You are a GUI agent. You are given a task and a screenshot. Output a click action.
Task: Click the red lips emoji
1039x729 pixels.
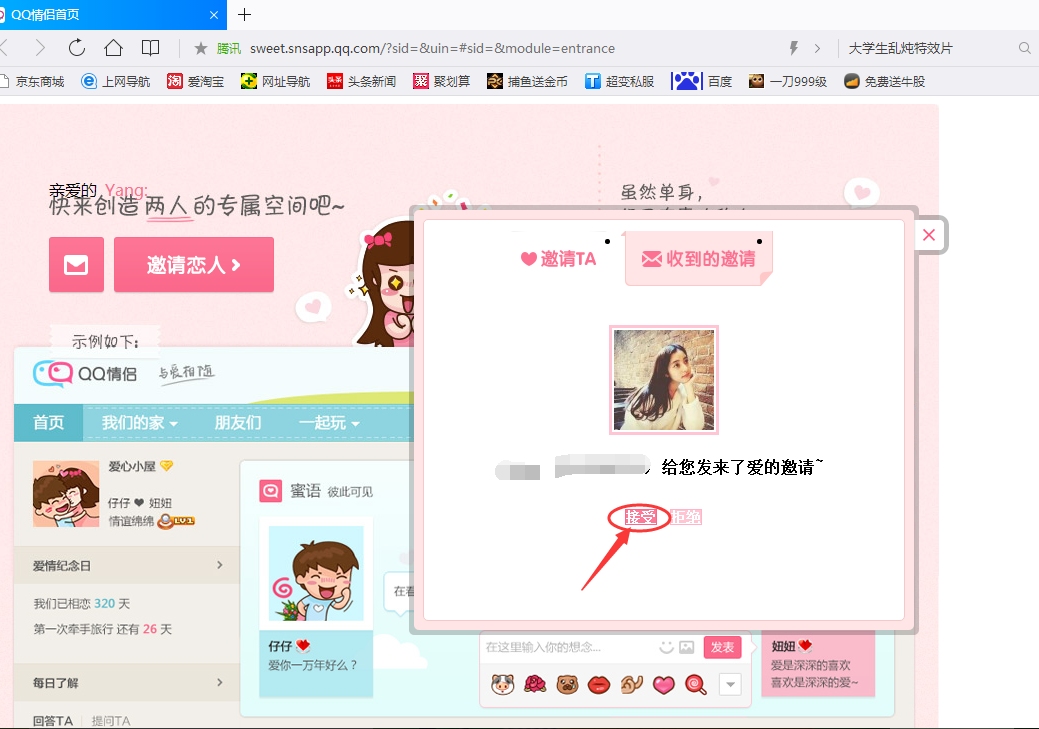pos(600,684)
